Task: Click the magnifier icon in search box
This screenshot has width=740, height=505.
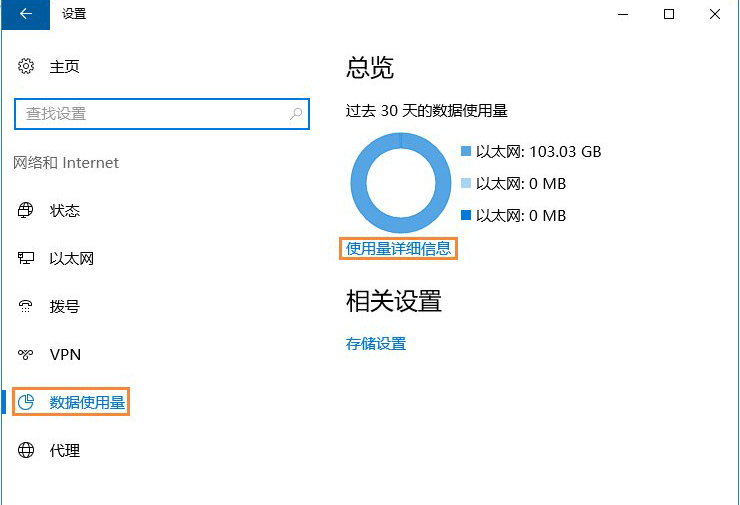Action: pyautogui.click(x=296, y=114)
